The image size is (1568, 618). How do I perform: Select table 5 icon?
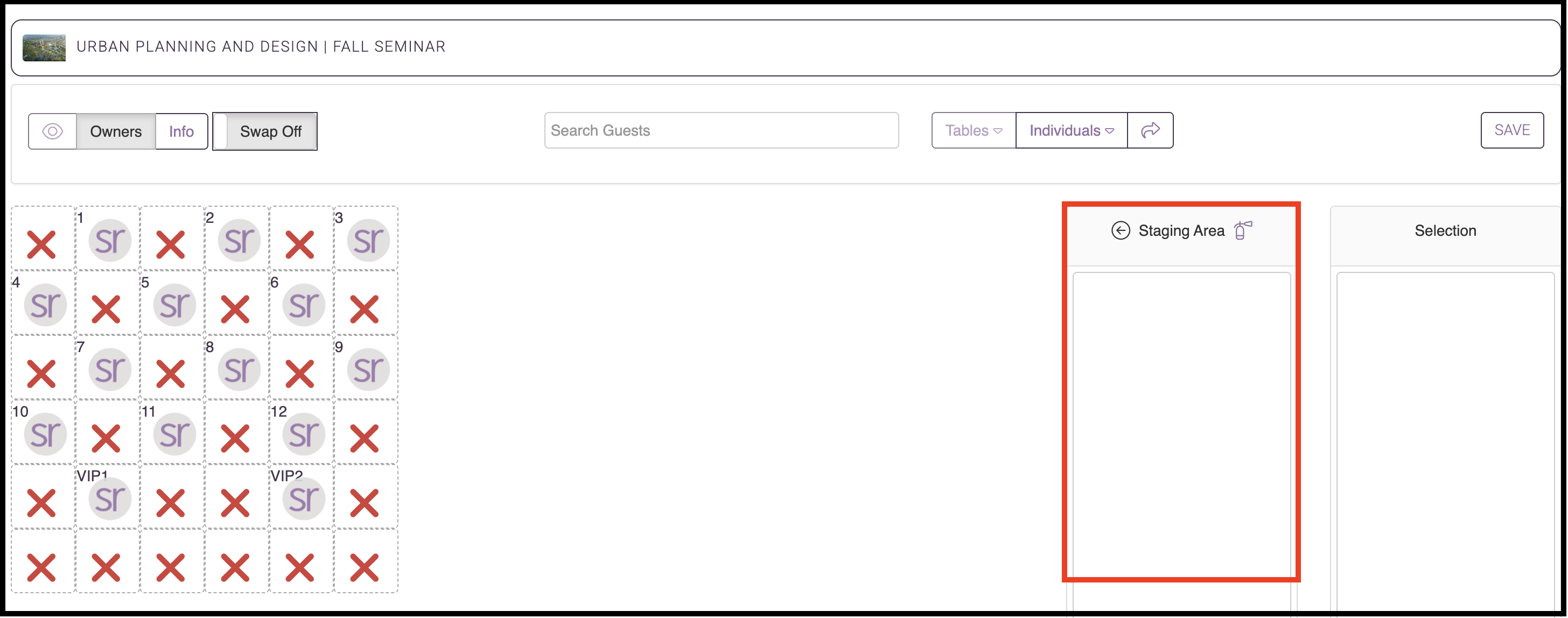pyautogui.click(x=174, y=305)
